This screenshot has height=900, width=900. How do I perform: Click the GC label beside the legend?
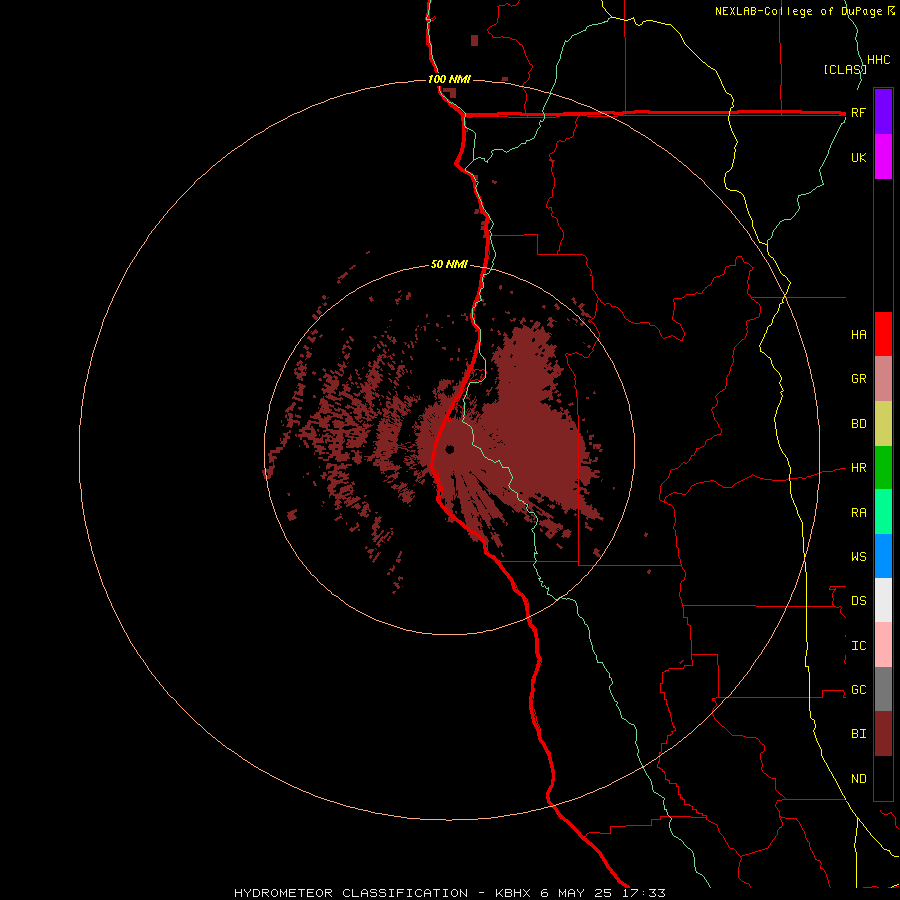pos(858,690)
